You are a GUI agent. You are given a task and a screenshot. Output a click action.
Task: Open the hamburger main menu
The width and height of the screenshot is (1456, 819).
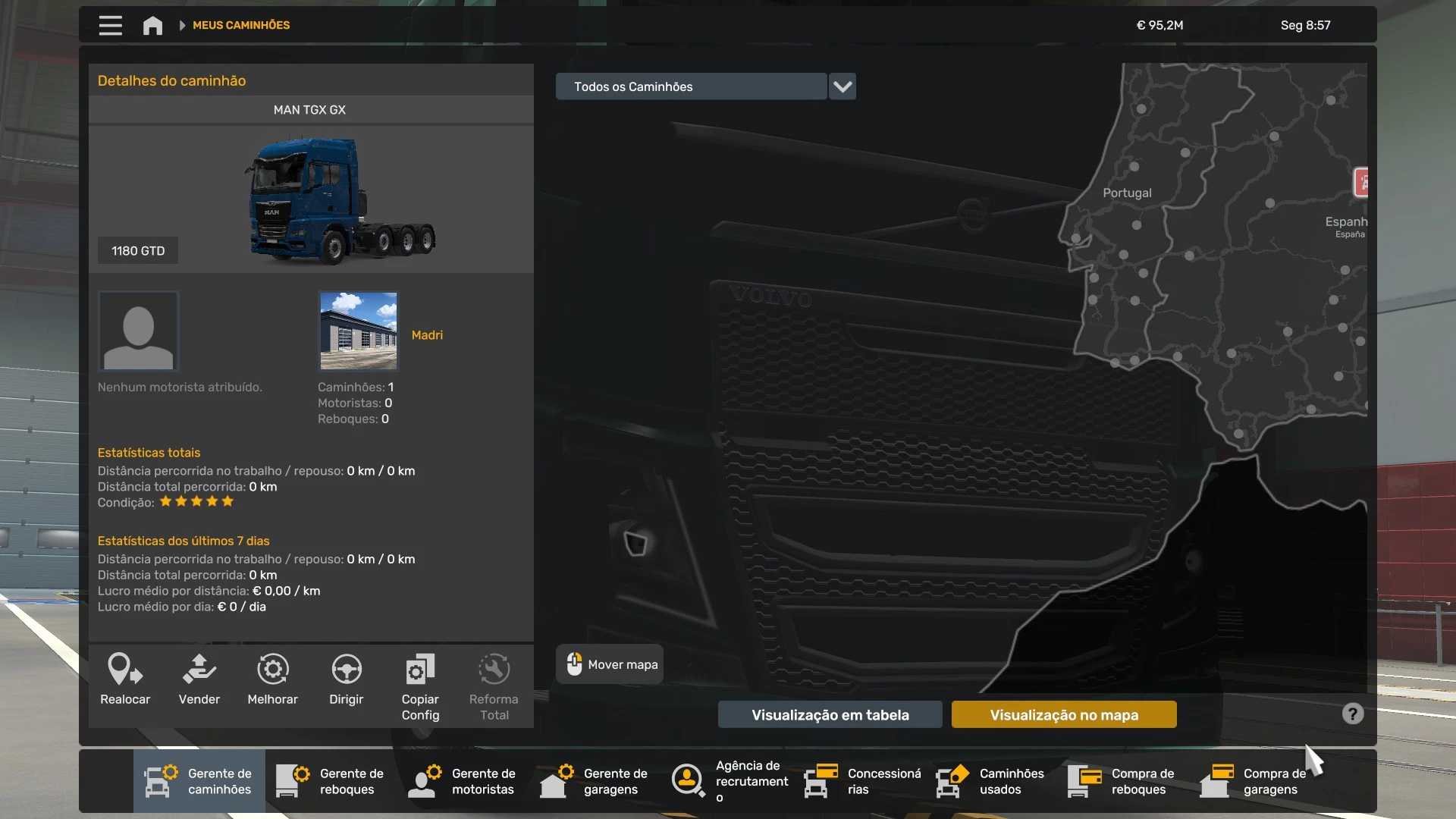click(110, 25)
